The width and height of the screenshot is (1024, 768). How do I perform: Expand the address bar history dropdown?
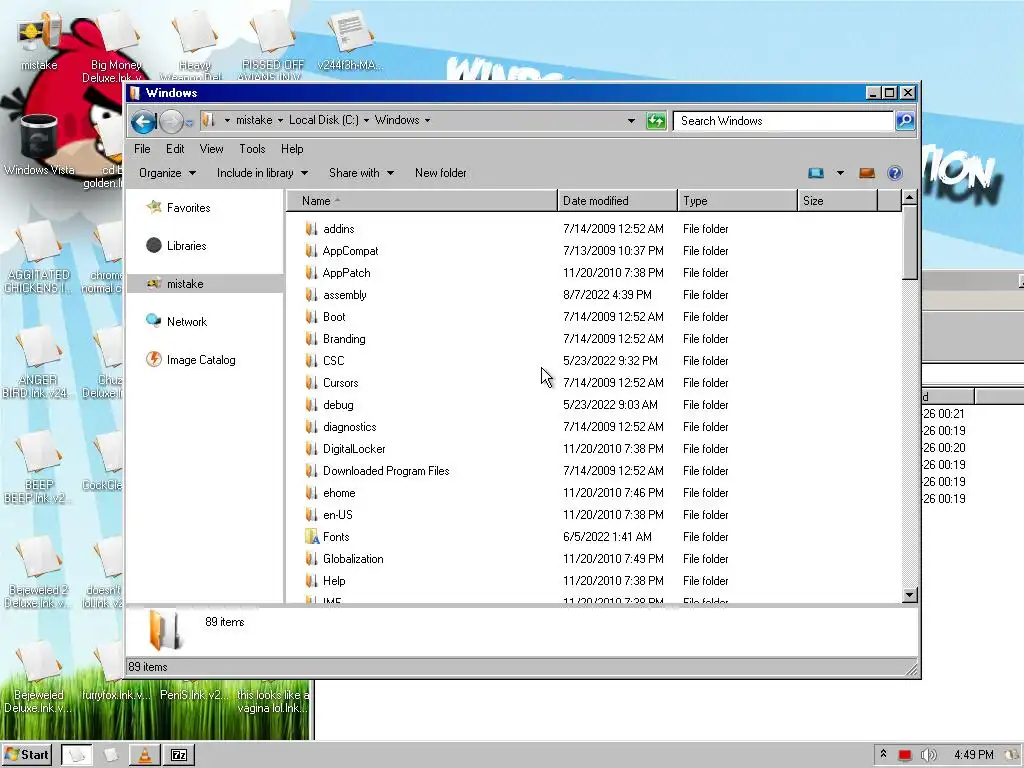coord(631,121)
